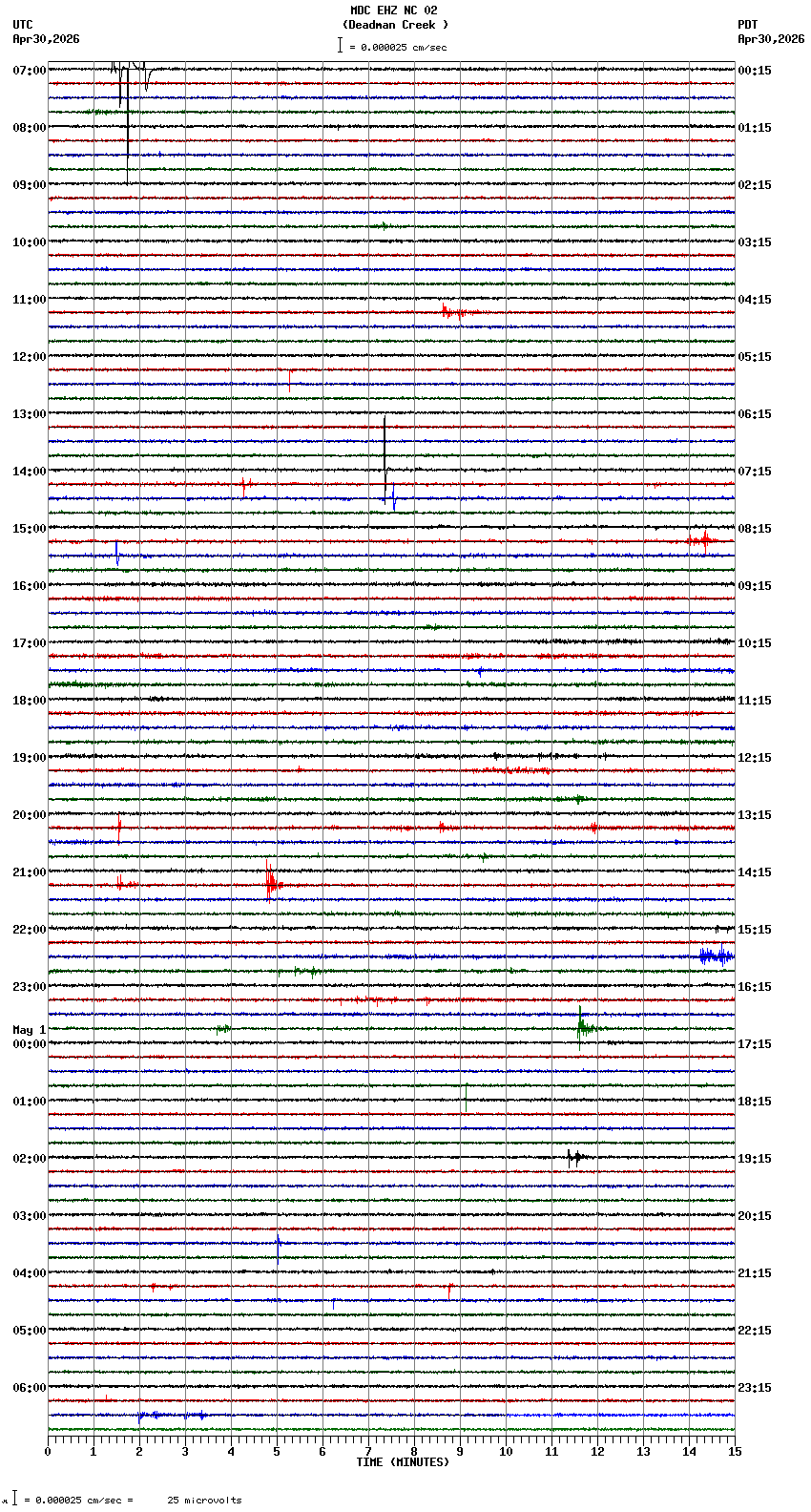
Task: Click the 0 minute axis tick label
Action: click(x=48, y=1452)
